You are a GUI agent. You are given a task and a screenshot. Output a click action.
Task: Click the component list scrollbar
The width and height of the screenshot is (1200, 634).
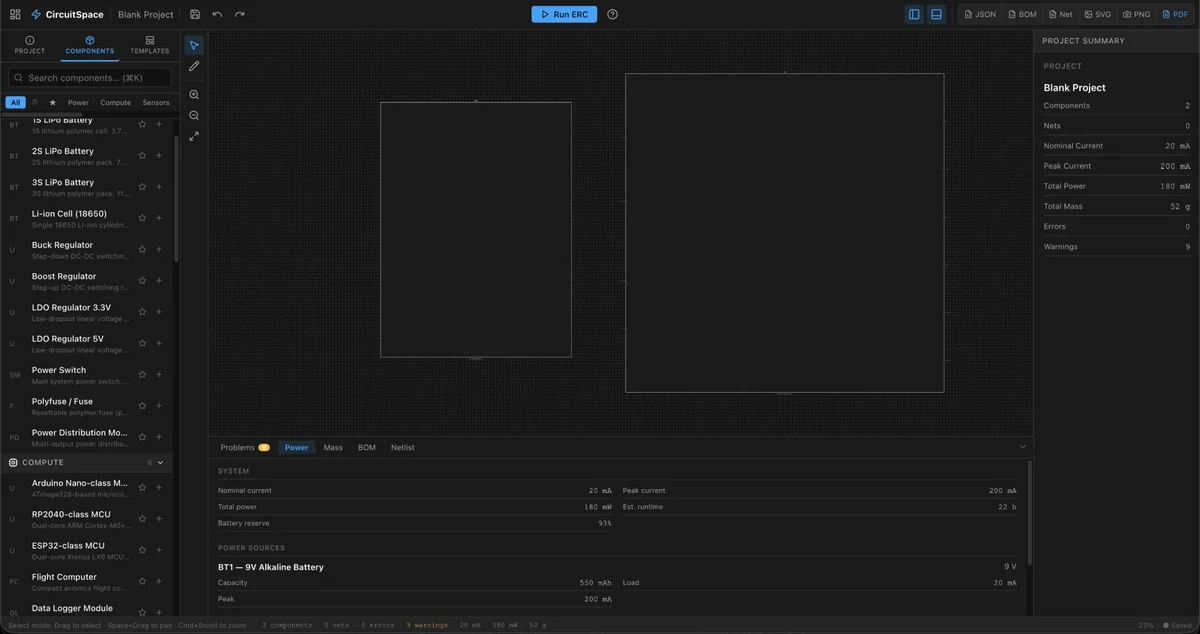click(x=176, y=198)
